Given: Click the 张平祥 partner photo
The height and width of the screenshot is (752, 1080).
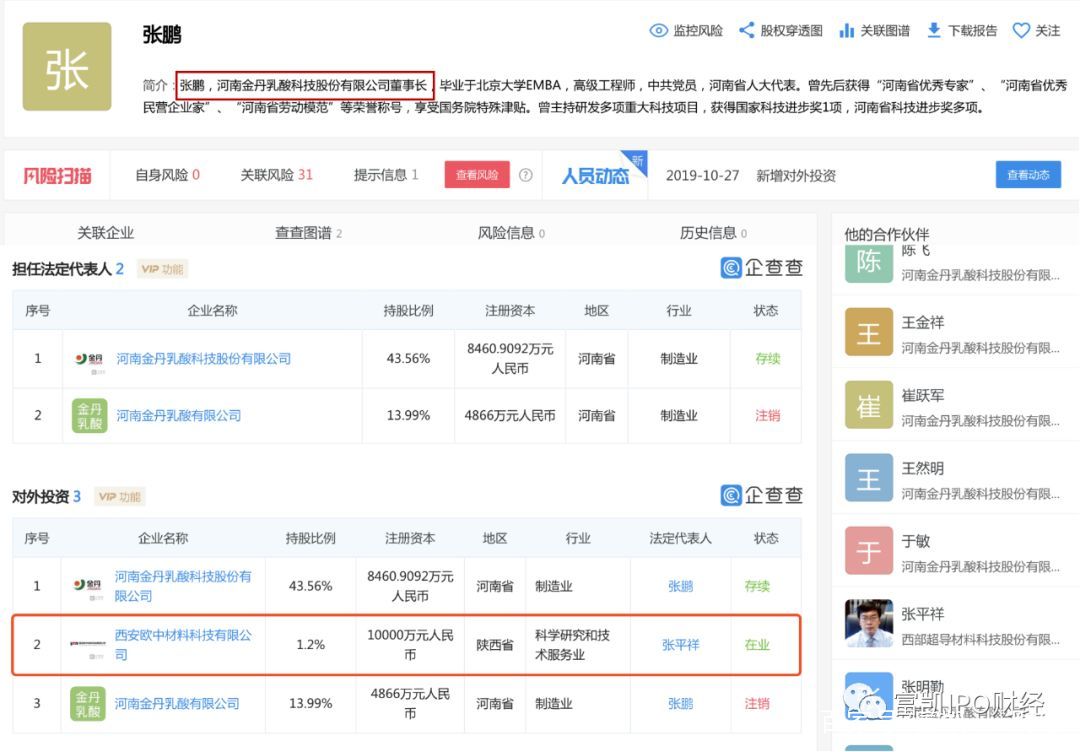Looking at the screenshot, I should click(x=869, y=624).
